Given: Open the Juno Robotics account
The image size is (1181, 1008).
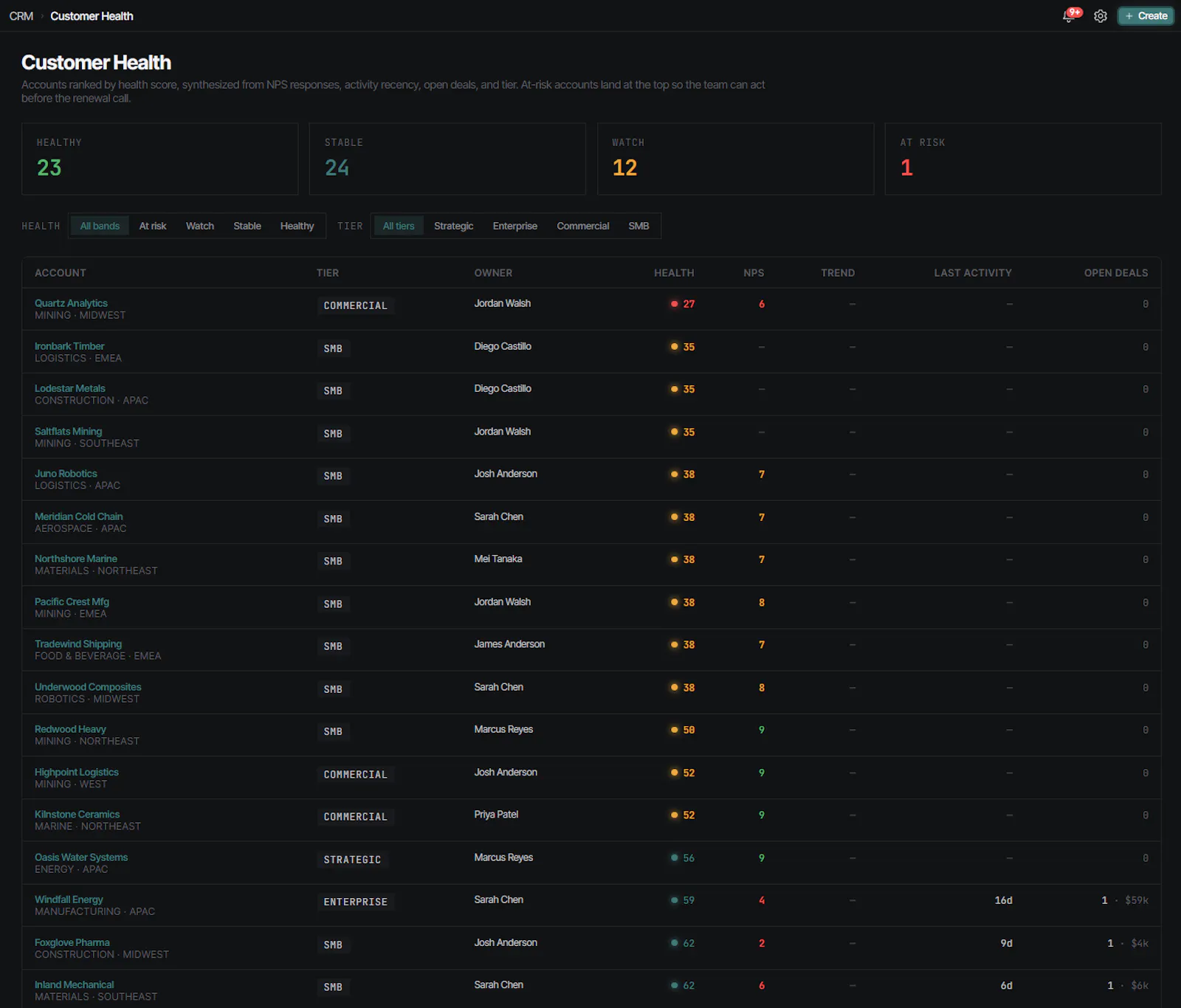Looking at the screenshot, I should (66, 474).
